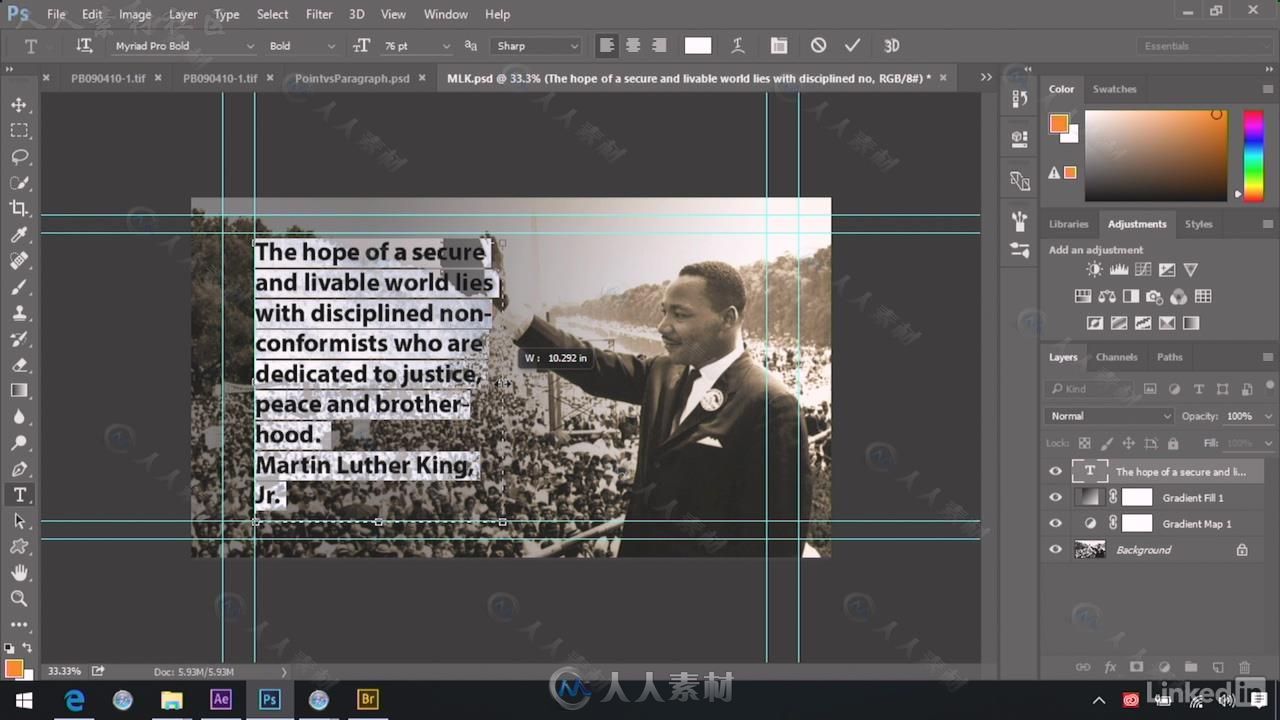Select the Crop tool
This screenshot has width=1280, height=720.
pos(19,209)
